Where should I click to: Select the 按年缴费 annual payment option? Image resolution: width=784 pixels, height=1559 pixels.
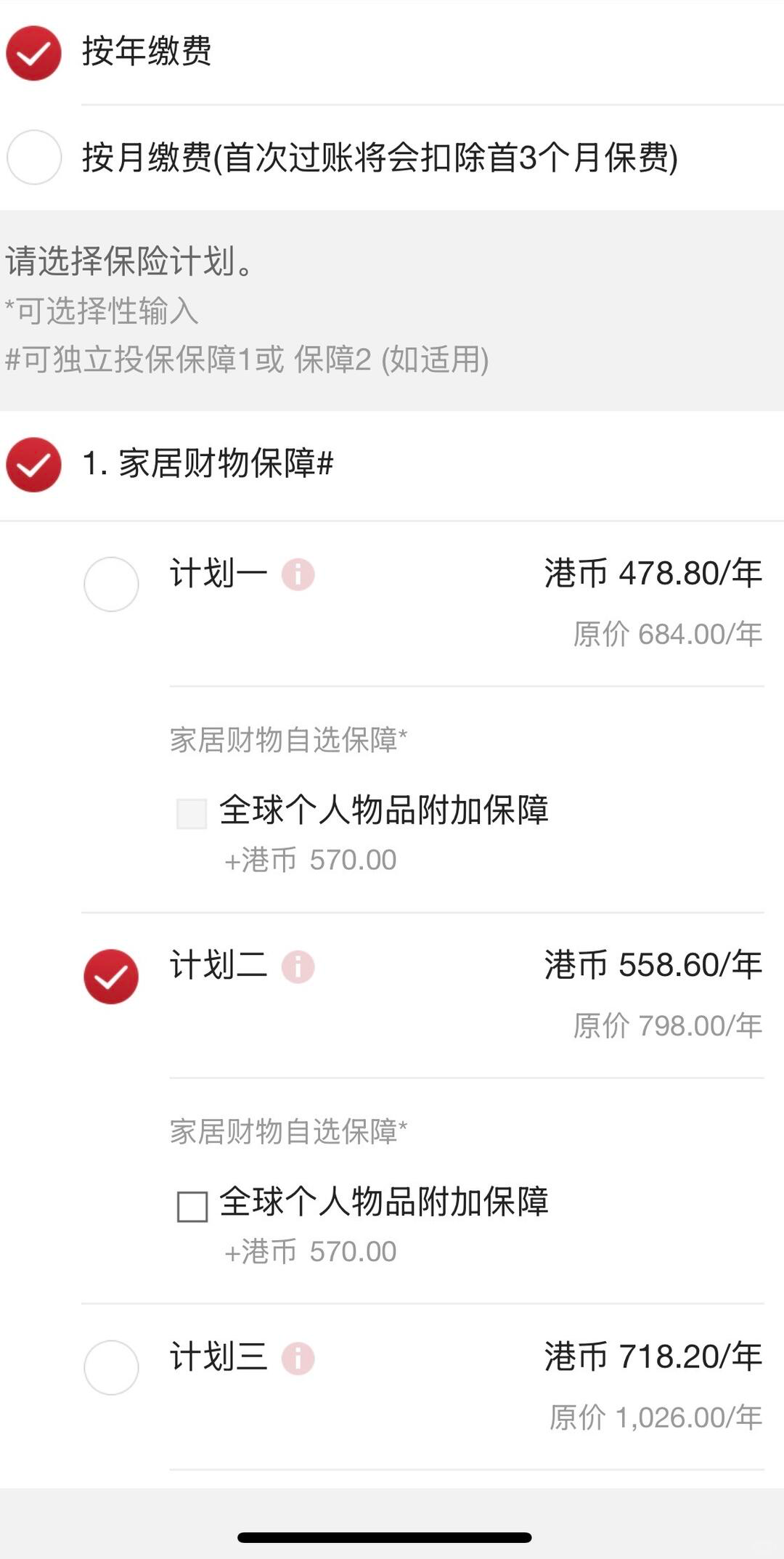[x=33, y=53]
